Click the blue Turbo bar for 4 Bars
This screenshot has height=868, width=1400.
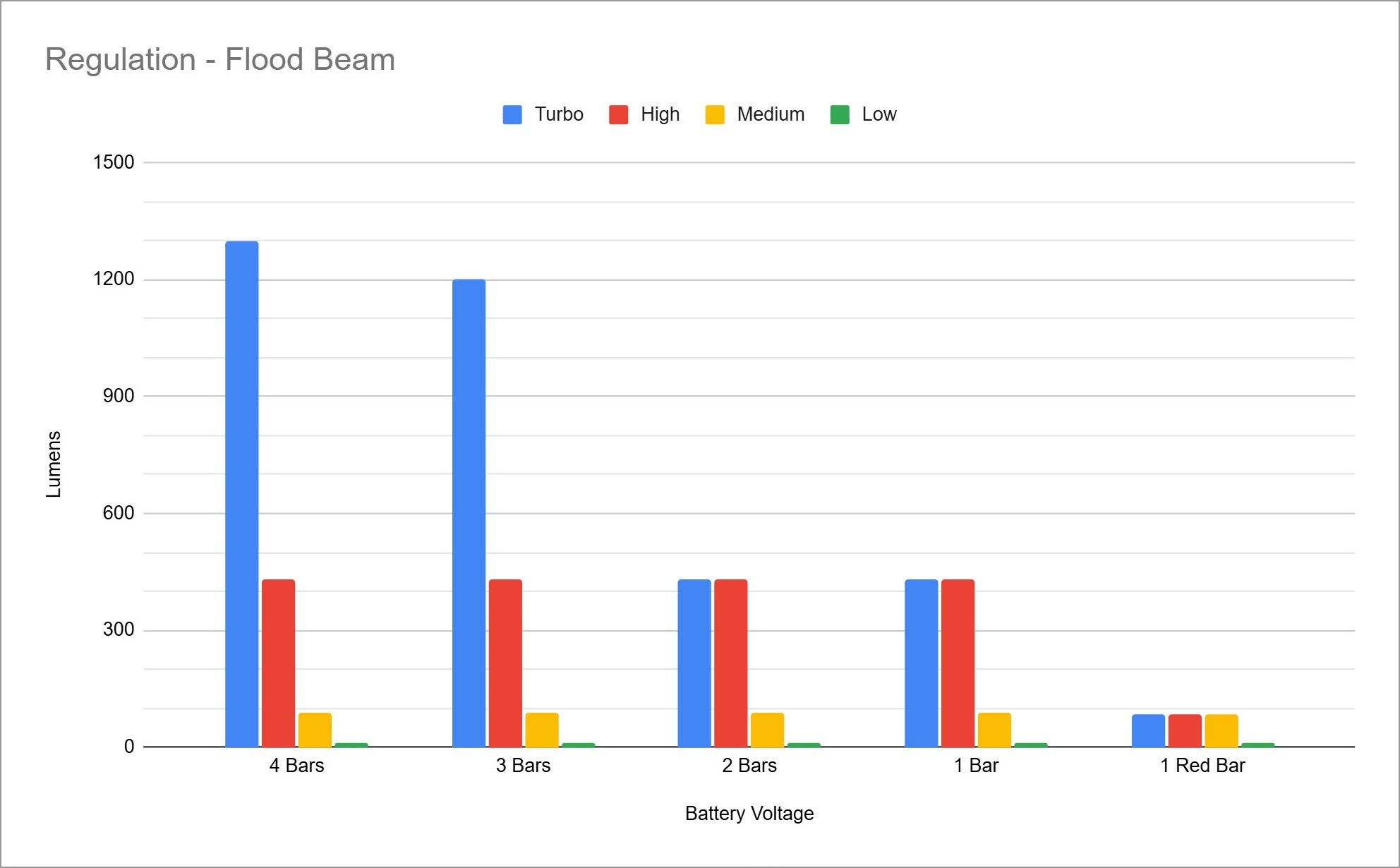(x=242, y=494)
